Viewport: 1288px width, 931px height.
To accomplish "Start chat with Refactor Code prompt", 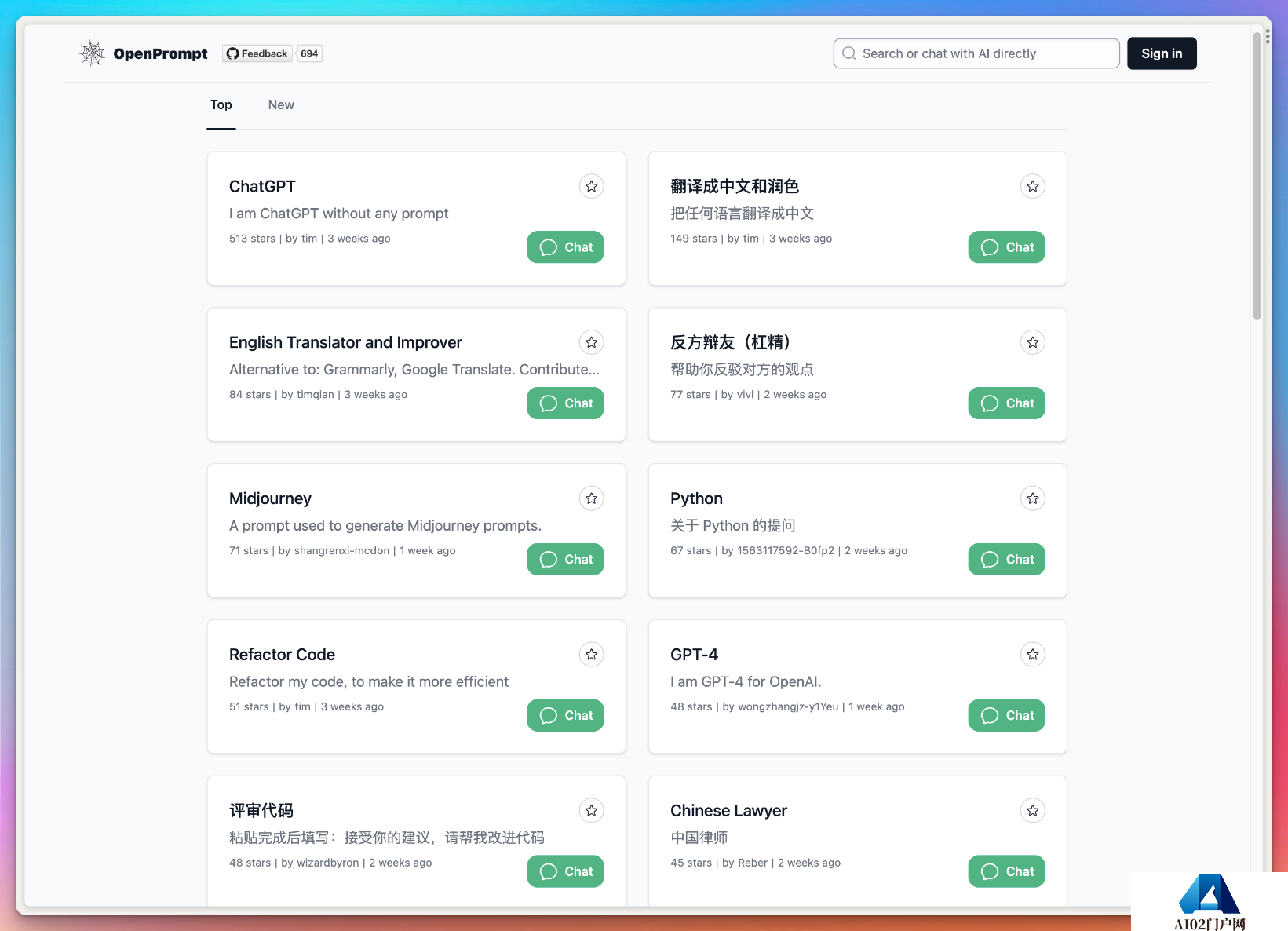I will pos(565,715).
